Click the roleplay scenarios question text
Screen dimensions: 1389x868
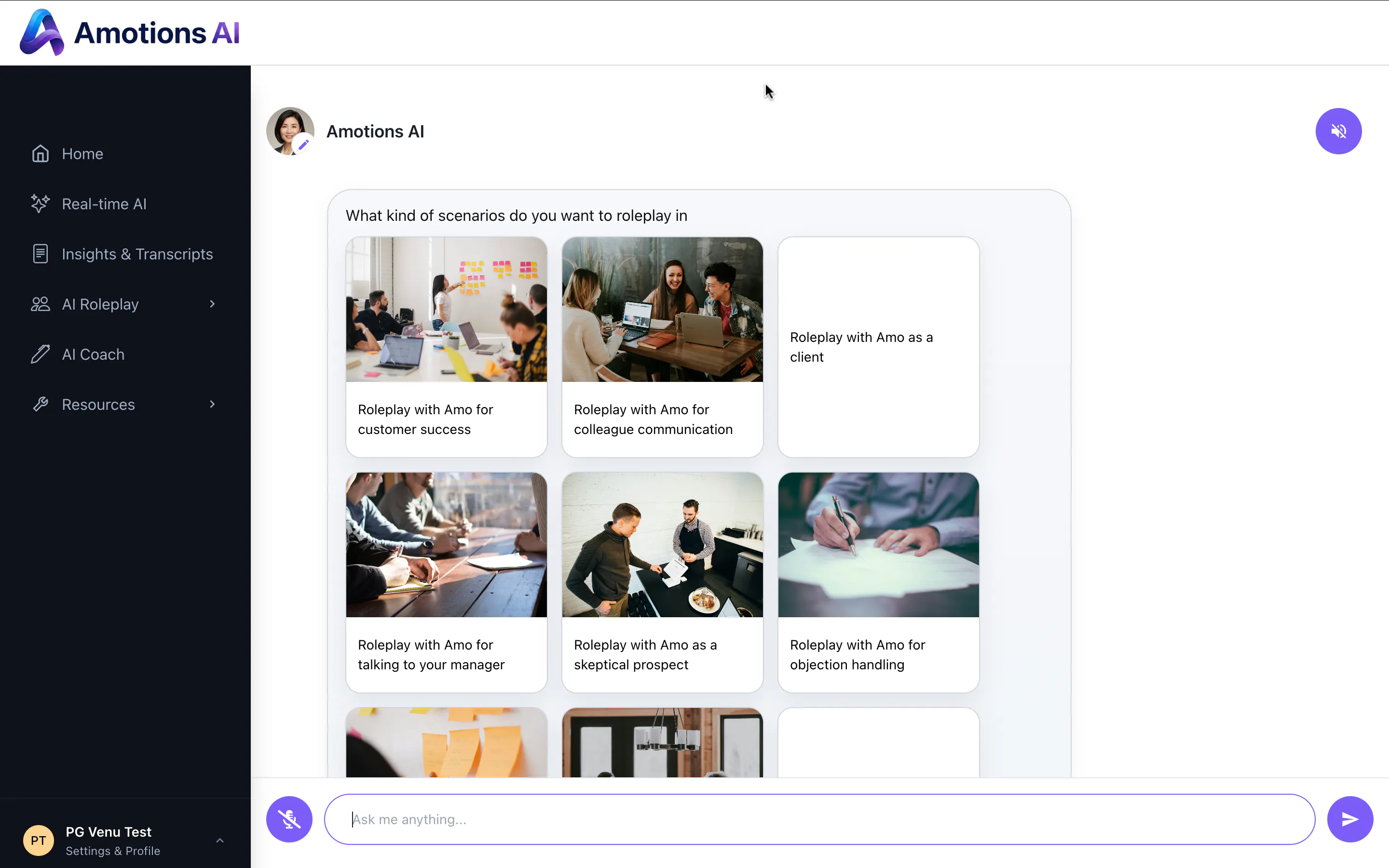pos(516,216)
